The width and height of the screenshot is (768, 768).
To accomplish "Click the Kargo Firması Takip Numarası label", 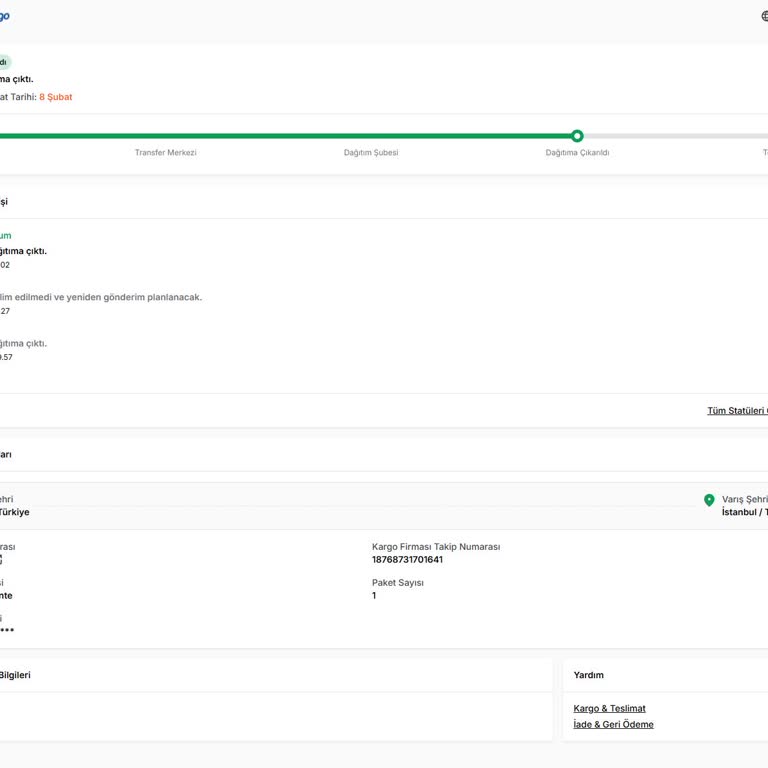I will pyautogui.click(x=436, y=547).
